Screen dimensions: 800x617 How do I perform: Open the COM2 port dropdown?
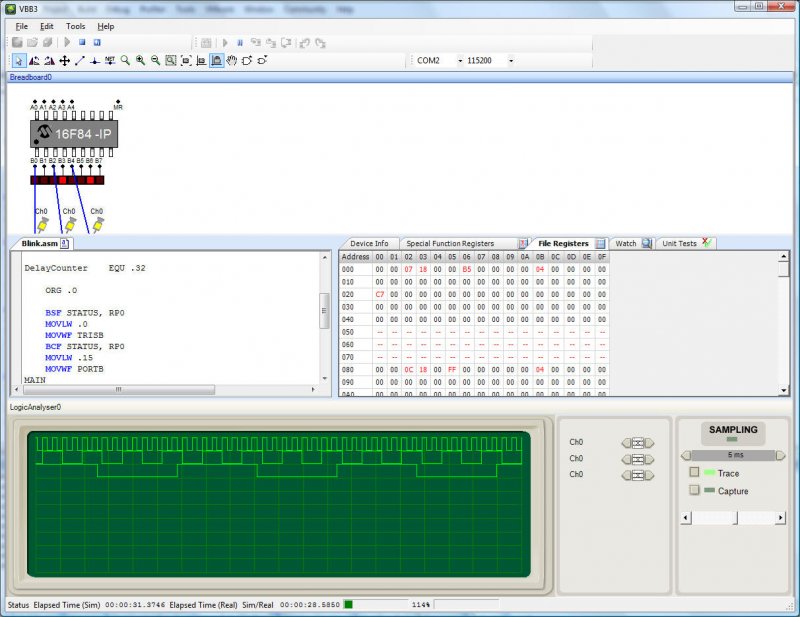tap(460, 61)
